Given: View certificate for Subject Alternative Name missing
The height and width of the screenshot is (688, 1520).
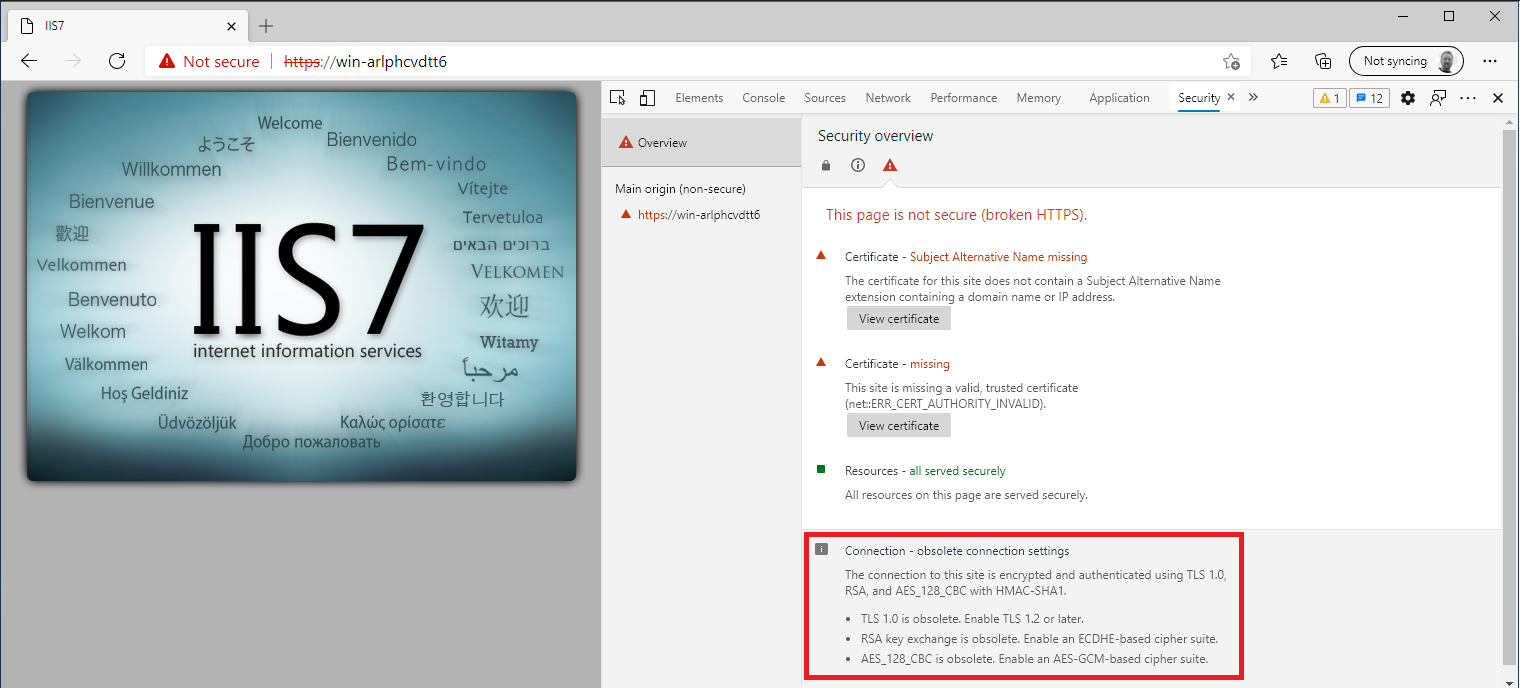Looking at the screenshot, I should [x=899, y=319].
